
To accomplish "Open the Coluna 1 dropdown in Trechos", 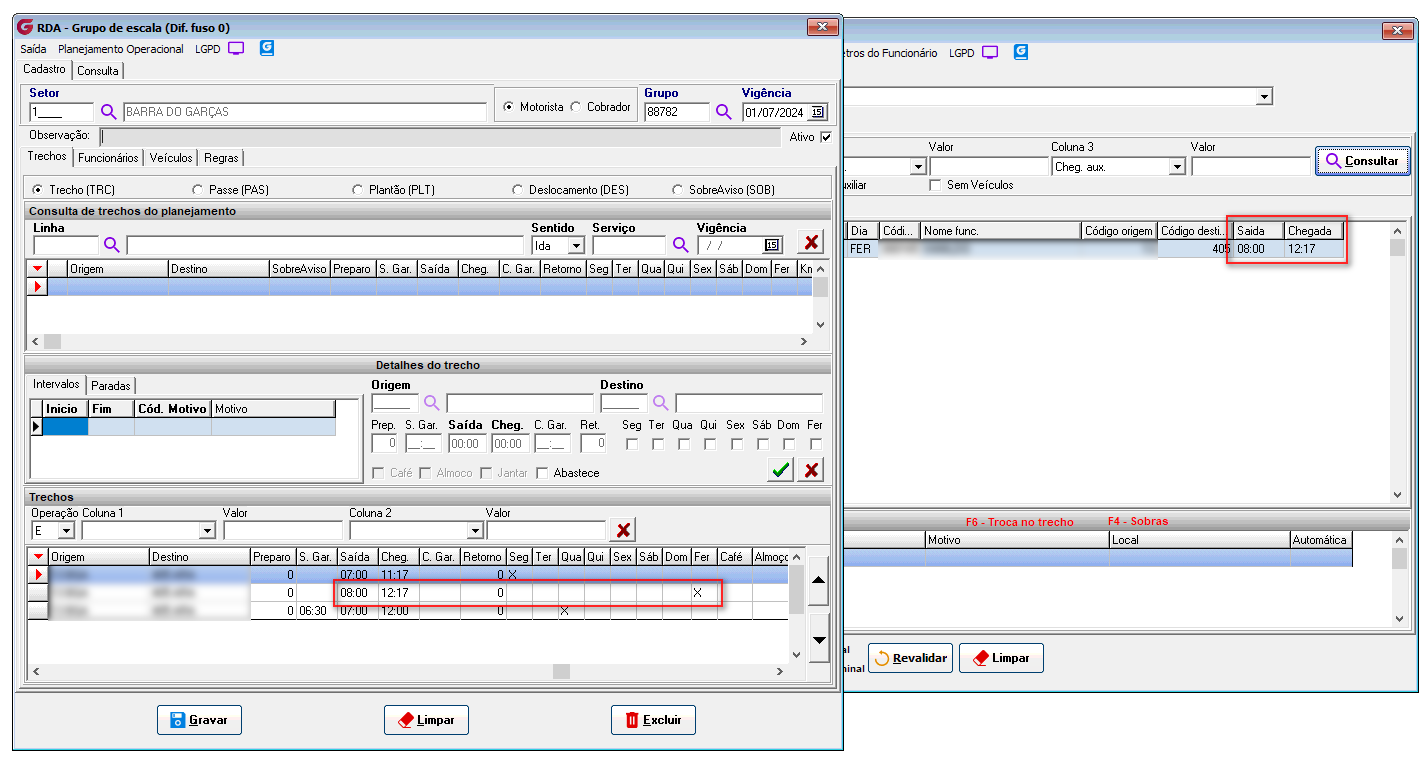I will pyautogui.click(x=207, y=530).
